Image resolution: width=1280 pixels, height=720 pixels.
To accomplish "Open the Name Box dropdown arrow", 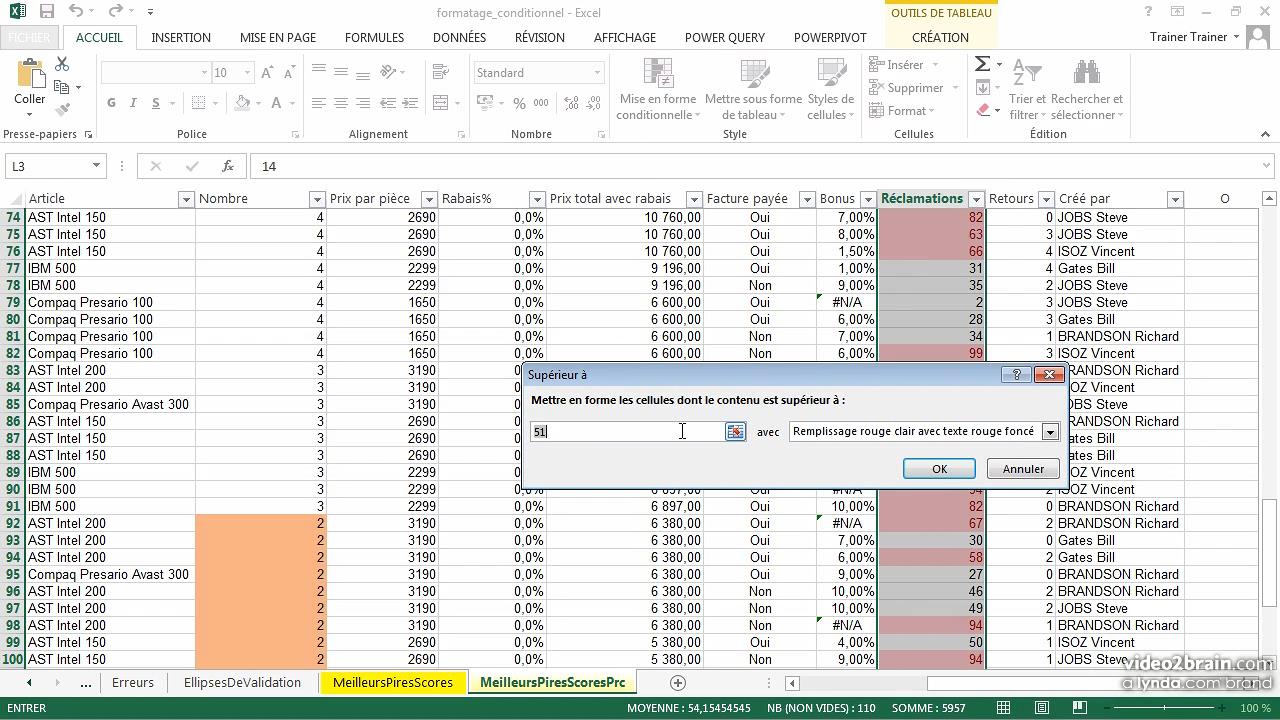I will pyautogui.click(x=96, y=166).
